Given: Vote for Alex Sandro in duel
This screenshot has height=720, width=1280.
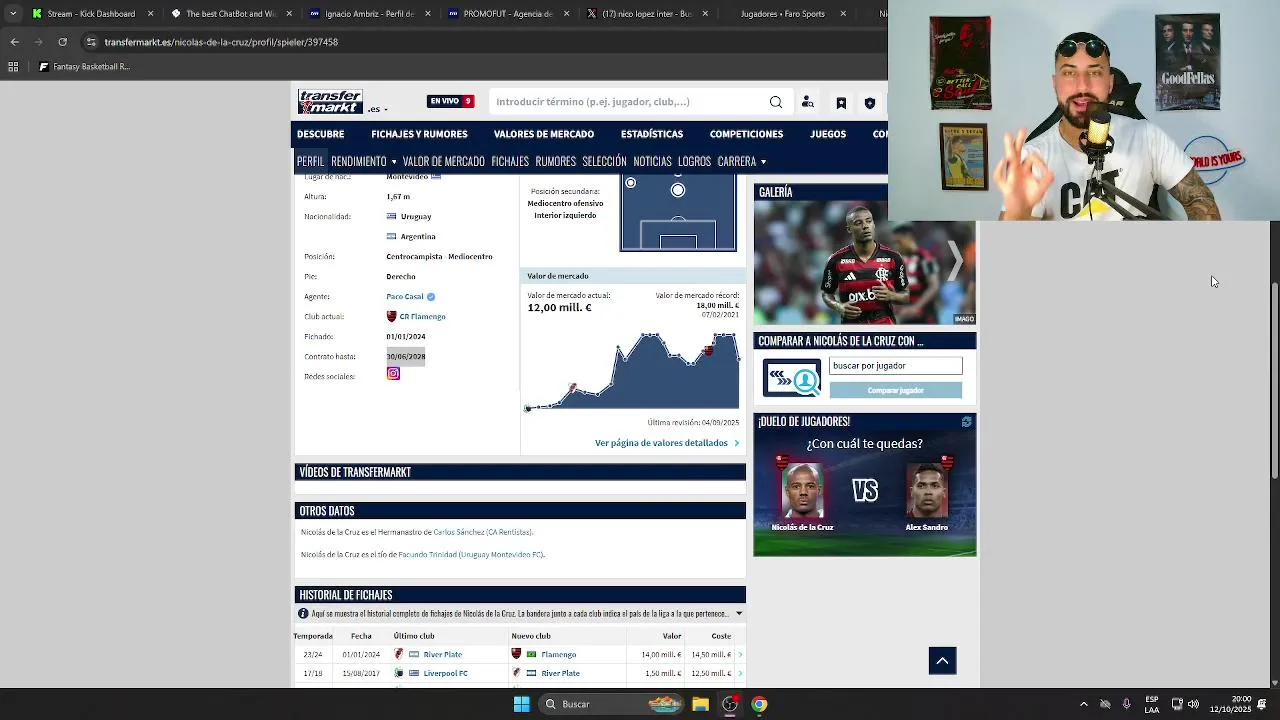Looking at the screenshot, I should point(926,492).
